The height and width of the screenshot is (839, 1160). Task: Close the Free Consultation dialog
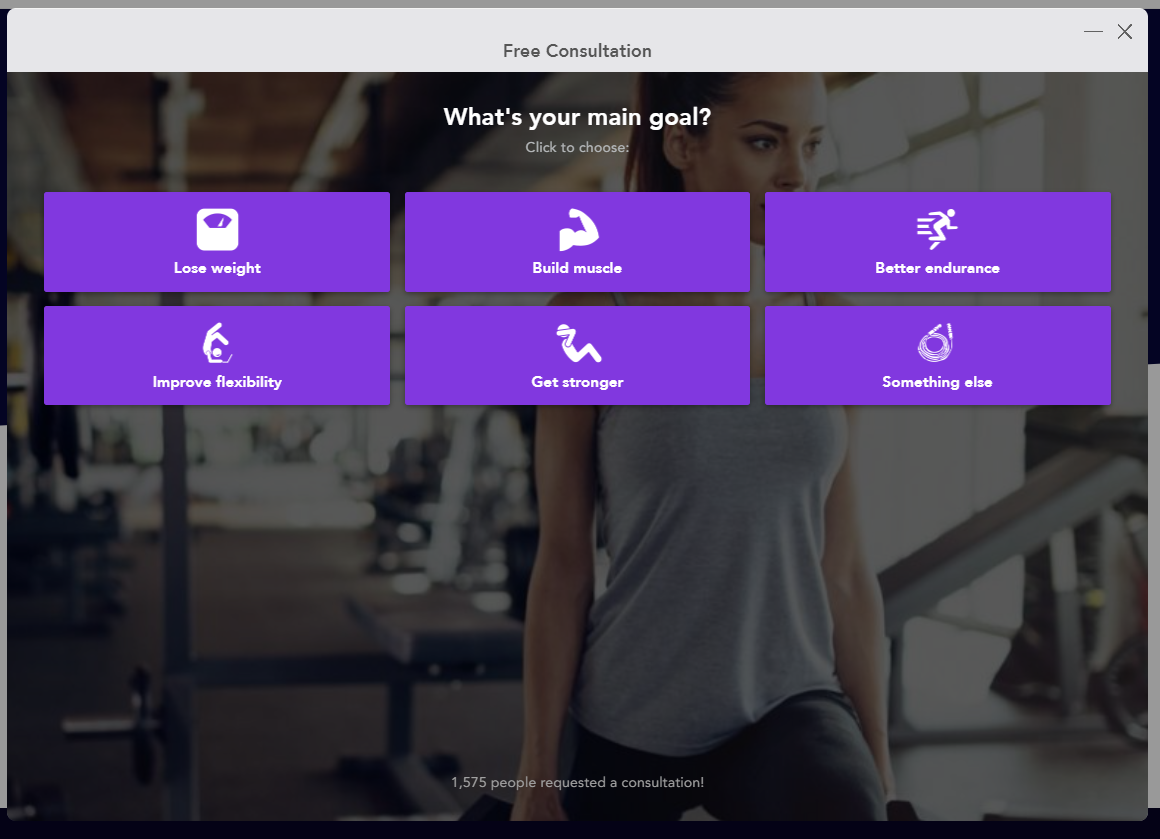[x=1125, y=31]
